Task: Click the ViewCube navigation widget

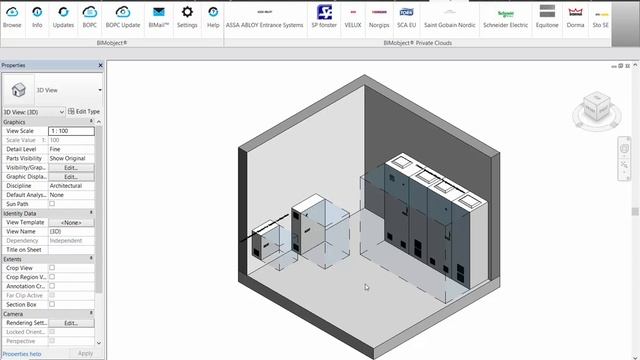Action: click(x=597, y=110)
